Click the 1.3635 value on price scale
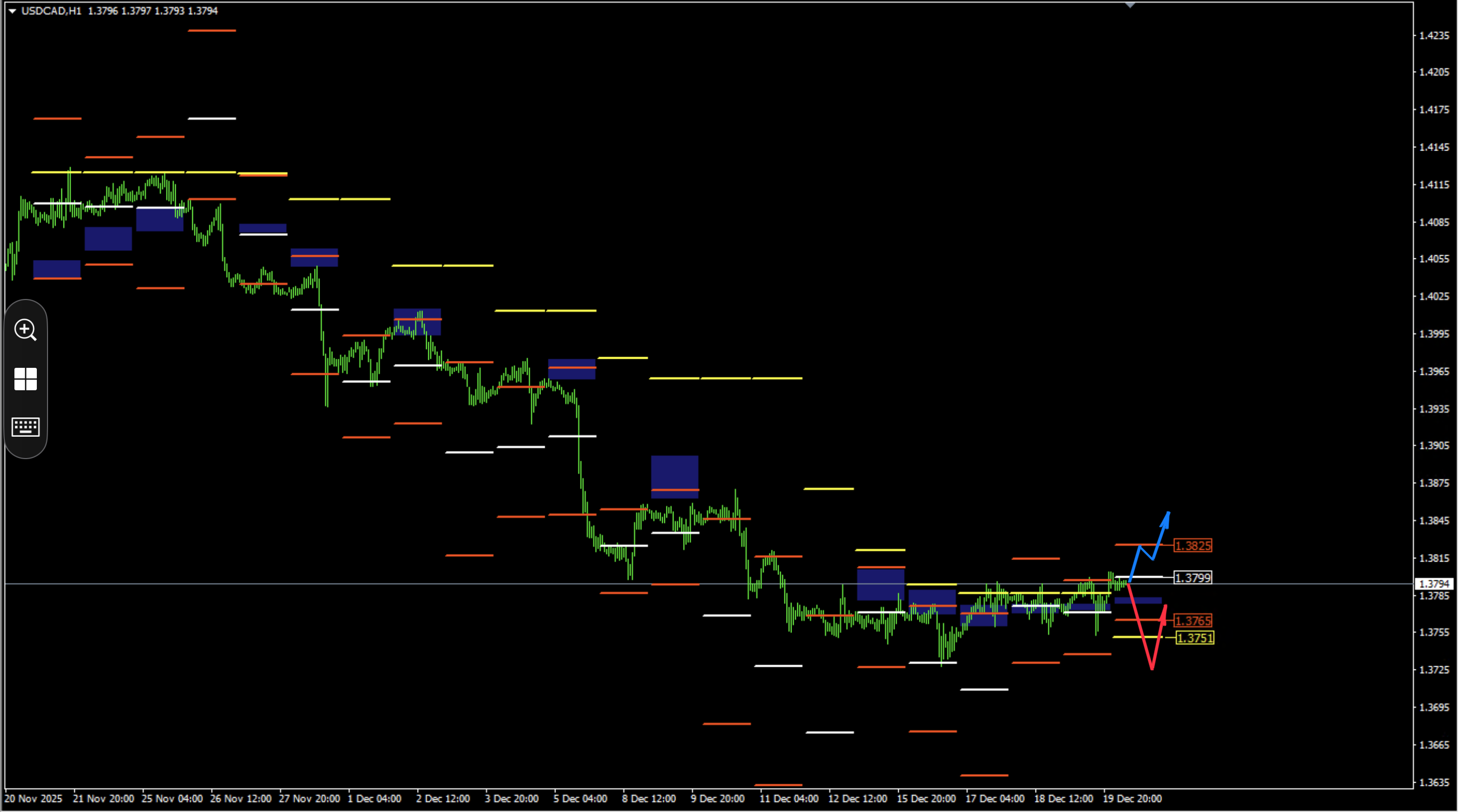The height and width of the screenshot is (812, 1459). pyautogui.click(x=1434, y=782)
